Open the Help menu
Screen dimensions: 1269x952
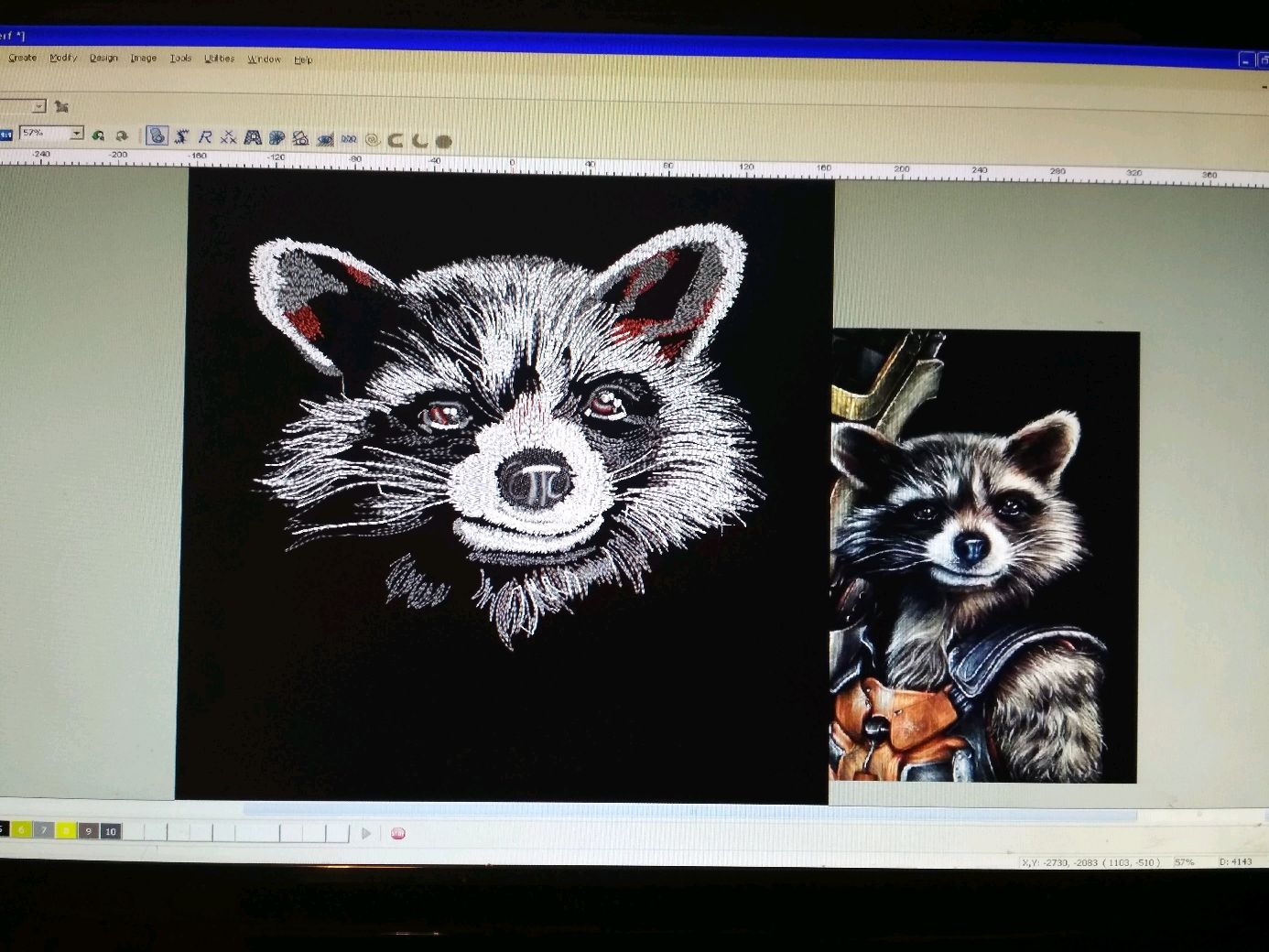pos(303,60)
